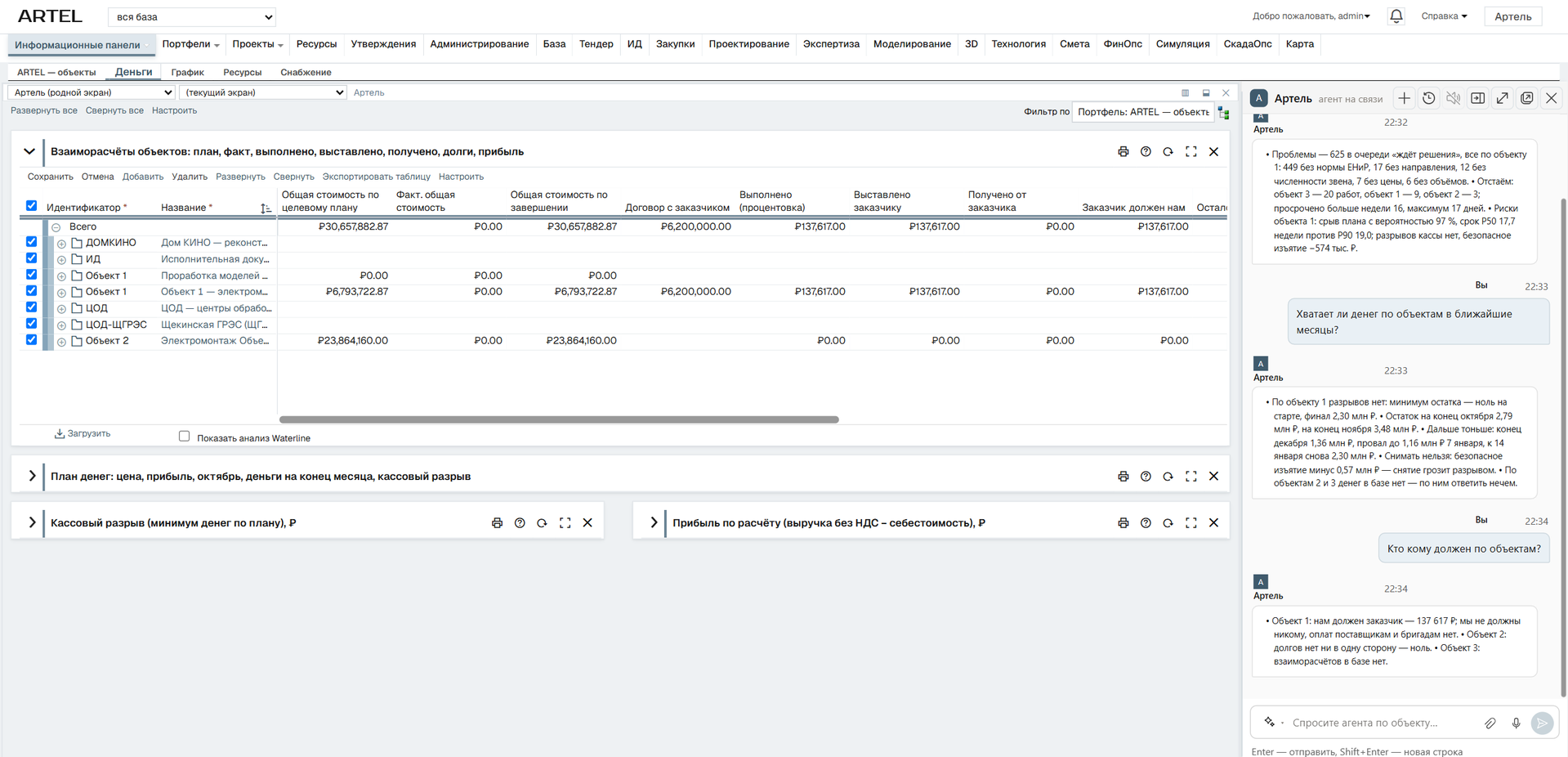Open help for Прибыль по расчёту panel
Image resolution: width=1568 pixels, height=757 pixels.
1146,522
